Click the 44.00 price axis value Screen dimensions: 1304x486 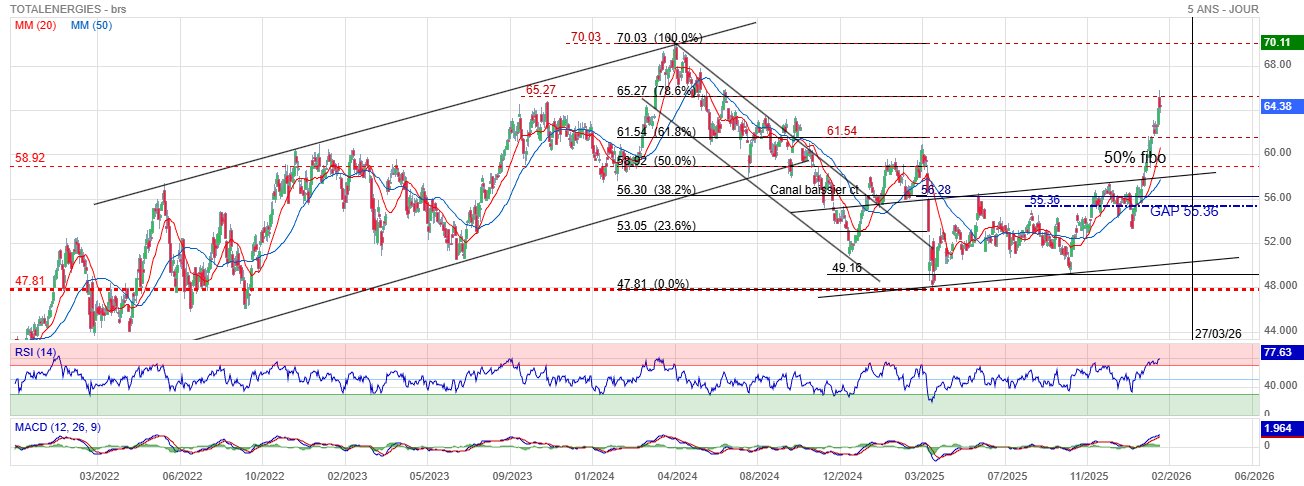coord(1279,330)
